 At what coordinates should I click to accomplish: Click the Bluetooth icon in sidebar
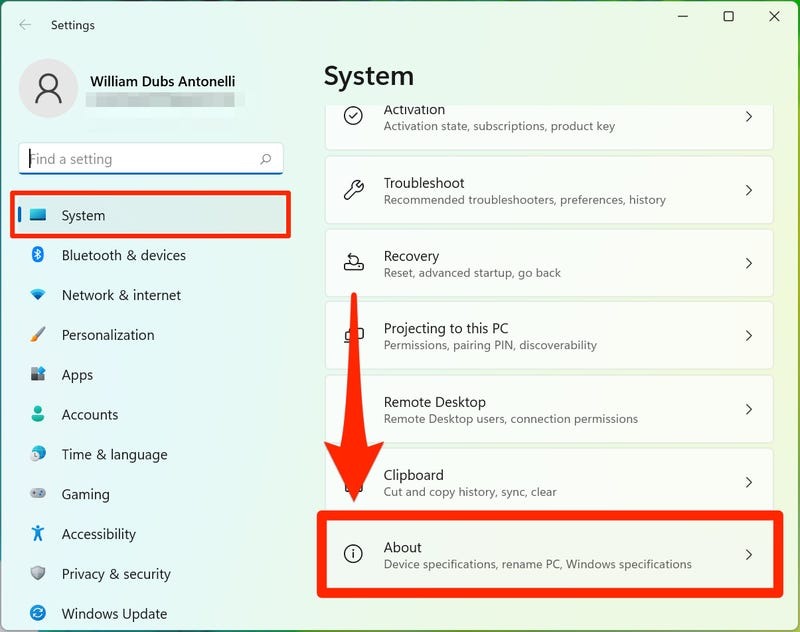point(38,255)
